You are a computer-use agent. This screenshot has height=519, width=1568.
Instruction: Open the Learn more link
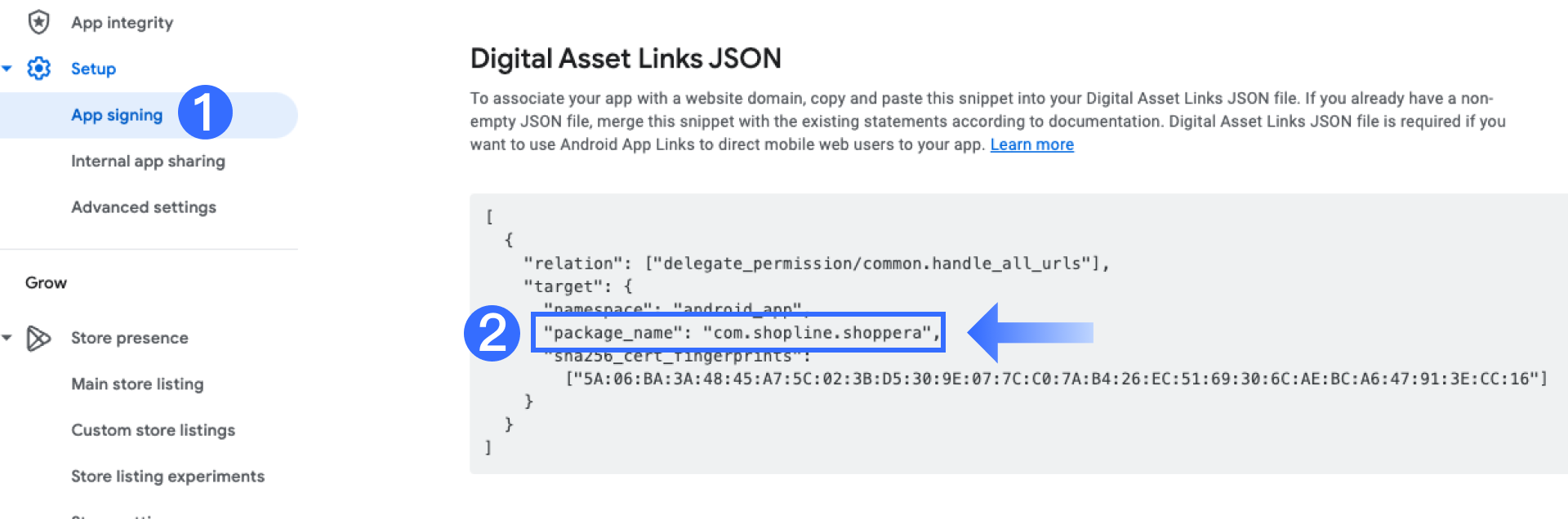[1031, 144]
